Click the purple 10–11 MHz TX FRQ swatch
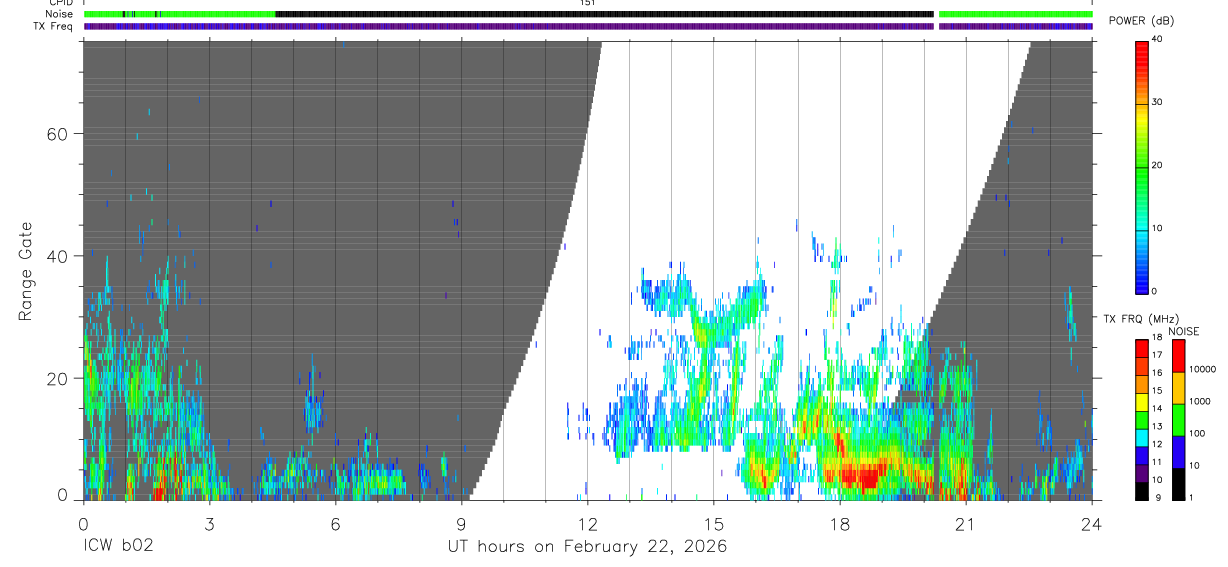 [1142, 473]
